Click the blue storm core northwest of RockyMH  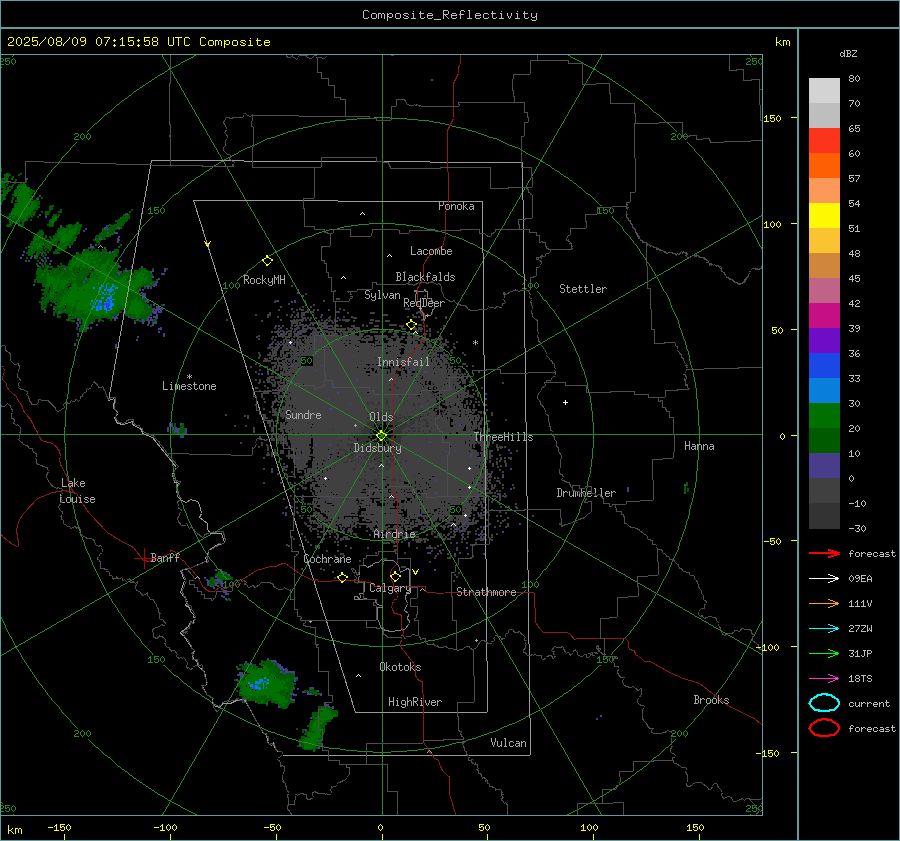(x=106, y=297)
